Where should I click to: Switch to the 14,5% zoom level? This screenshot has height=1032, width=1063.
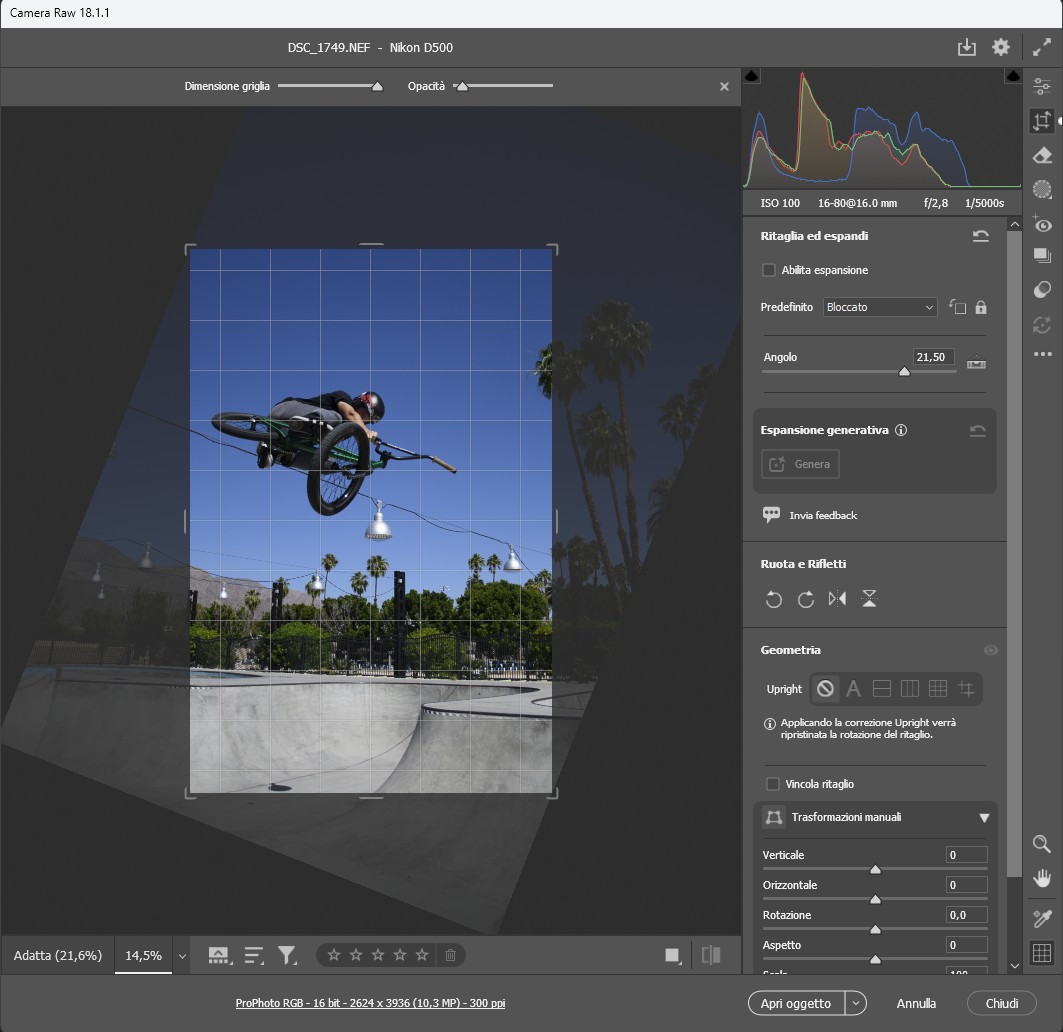(x=143, y=955)
